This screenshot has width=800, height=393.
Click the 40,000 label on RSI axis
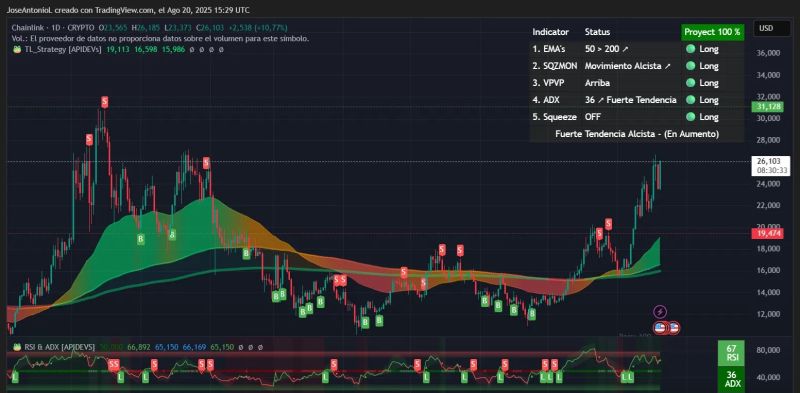769,377
